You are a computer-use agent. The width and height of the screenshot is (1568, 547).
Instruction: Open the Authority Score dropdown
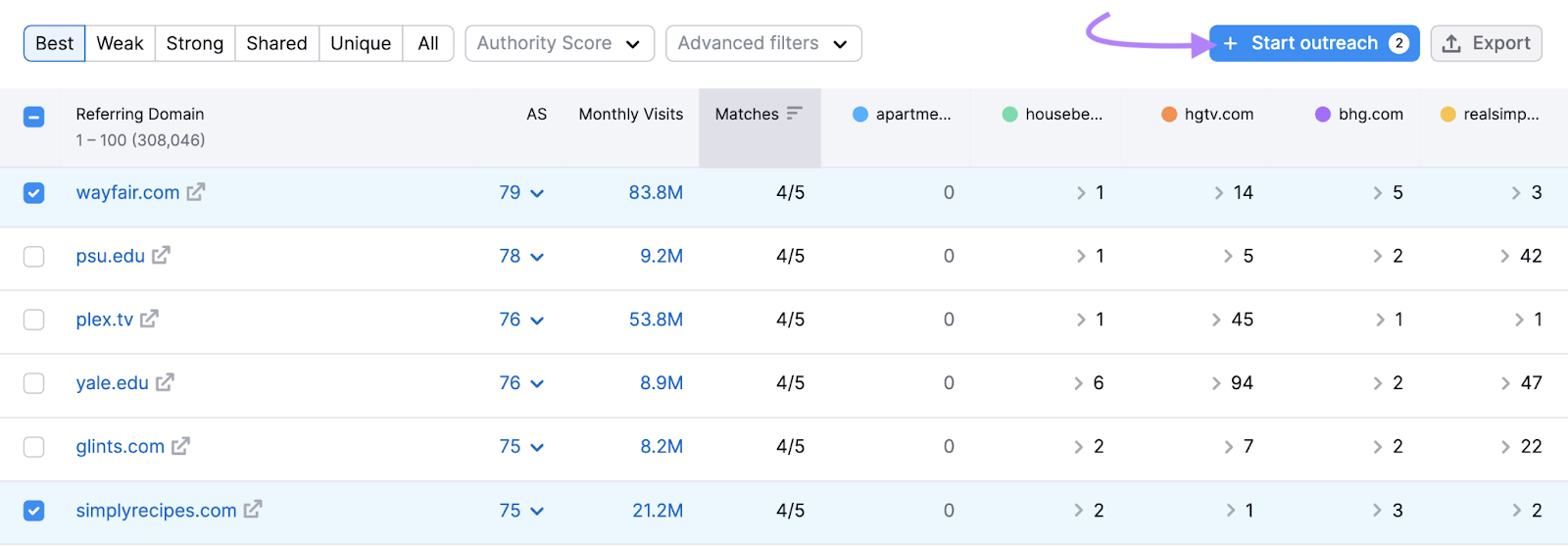[x=559, y=44]
